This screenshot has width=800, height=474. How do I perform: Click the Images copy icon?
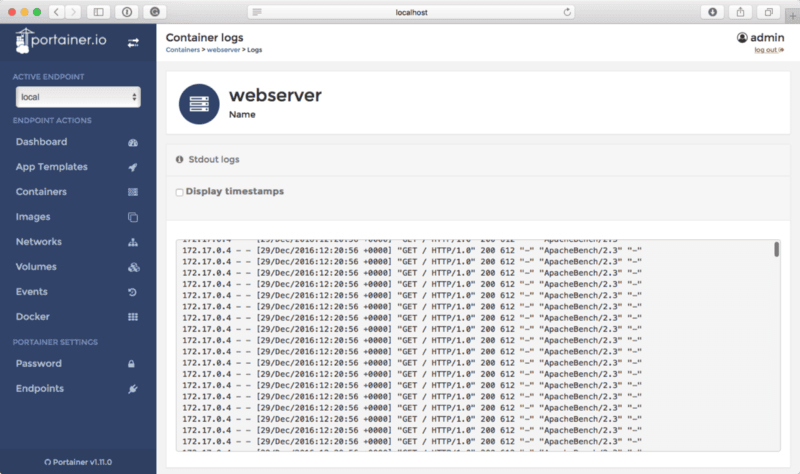133,217
